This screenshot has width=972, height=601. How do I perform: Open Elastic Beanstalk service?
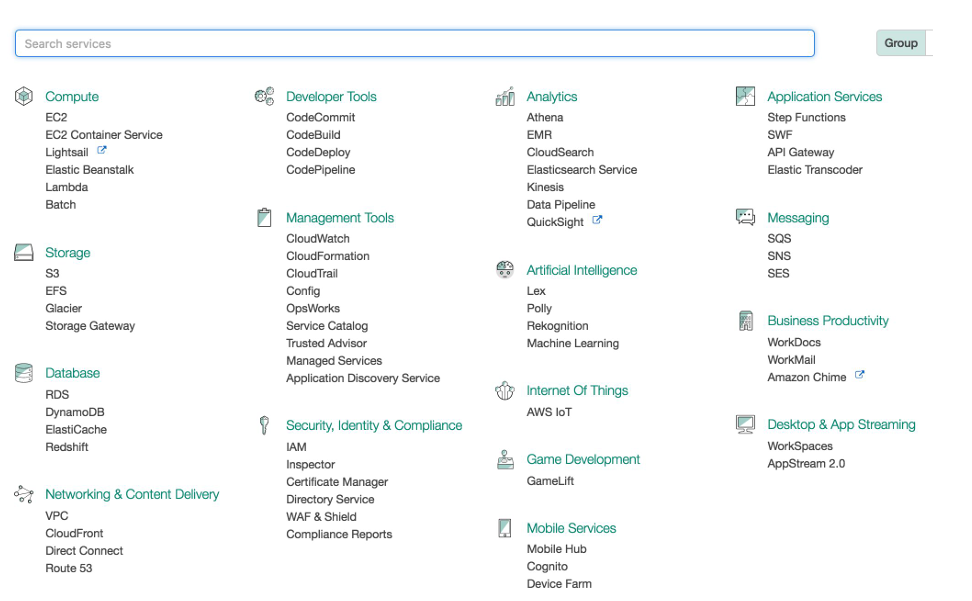click(x=89, y=169)
